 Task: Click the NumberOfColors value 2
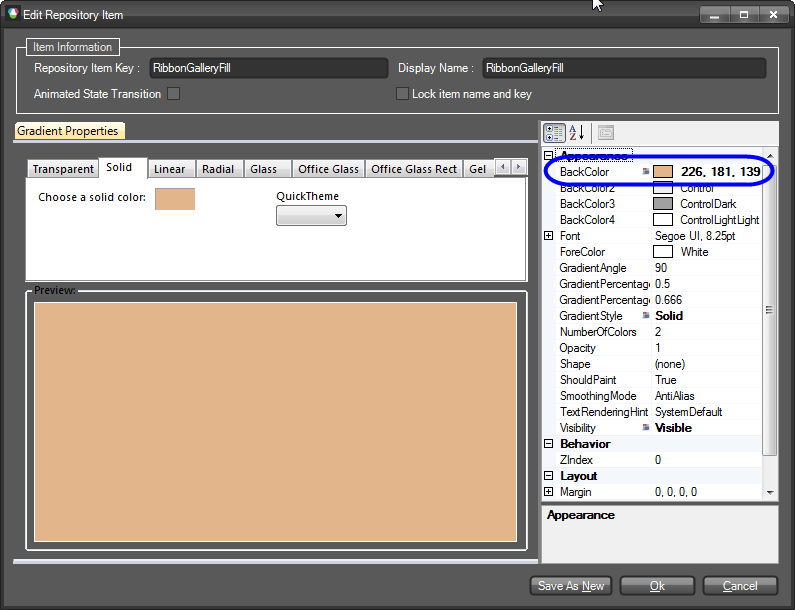tap(658, 332)
